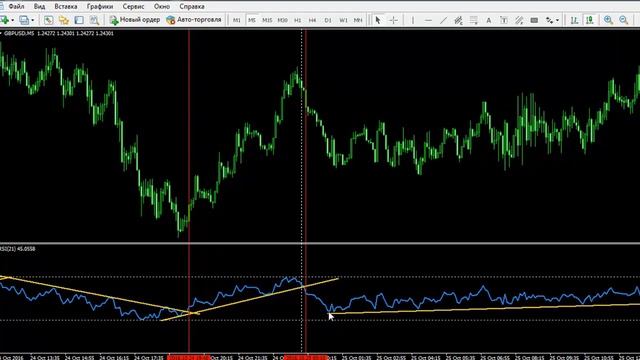
Task: Open the Navigator panel icon
Action: click(64, 20)
